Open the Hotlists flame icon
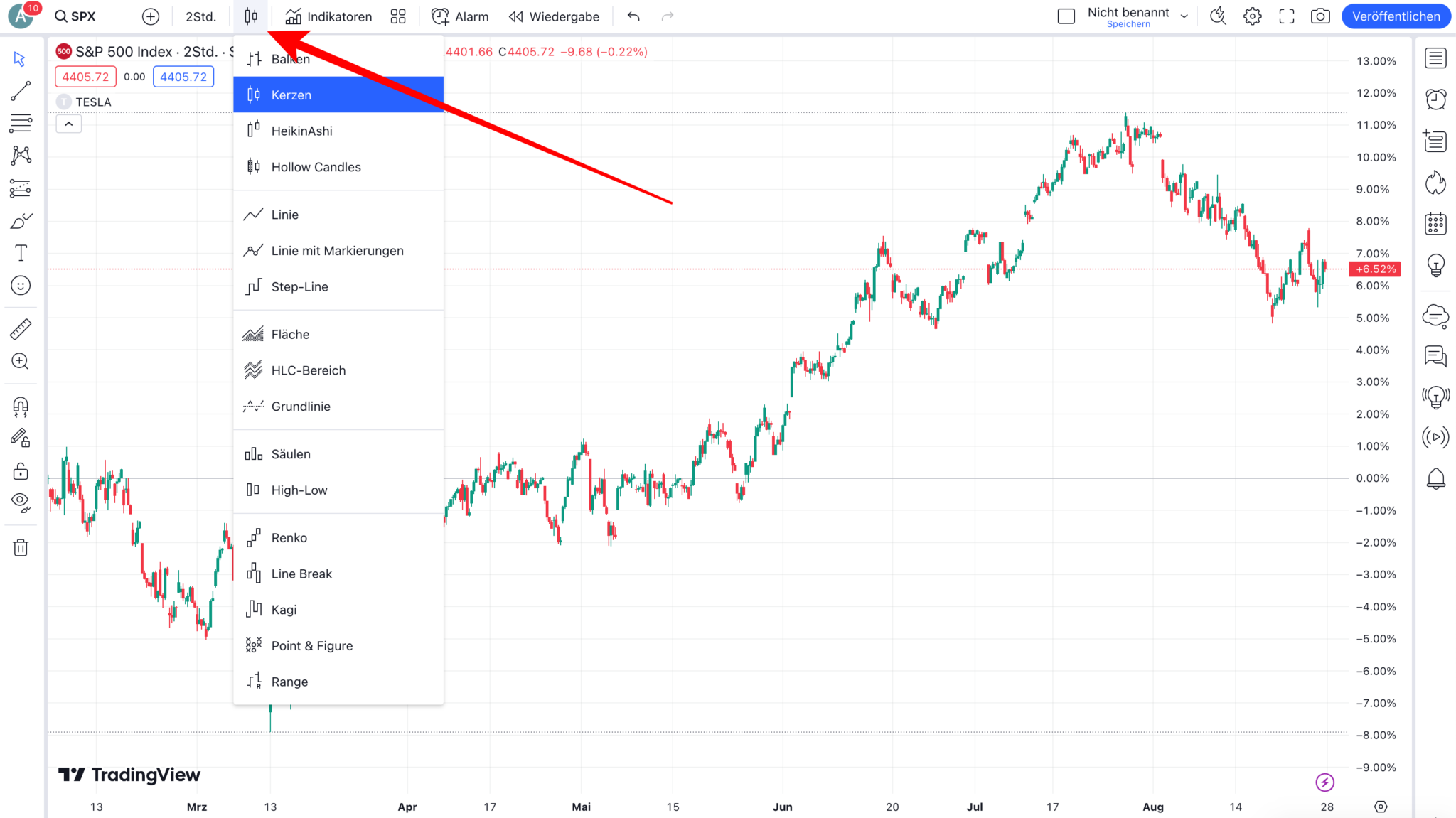The image size is (1456, 818). [x=1435, y=182]
